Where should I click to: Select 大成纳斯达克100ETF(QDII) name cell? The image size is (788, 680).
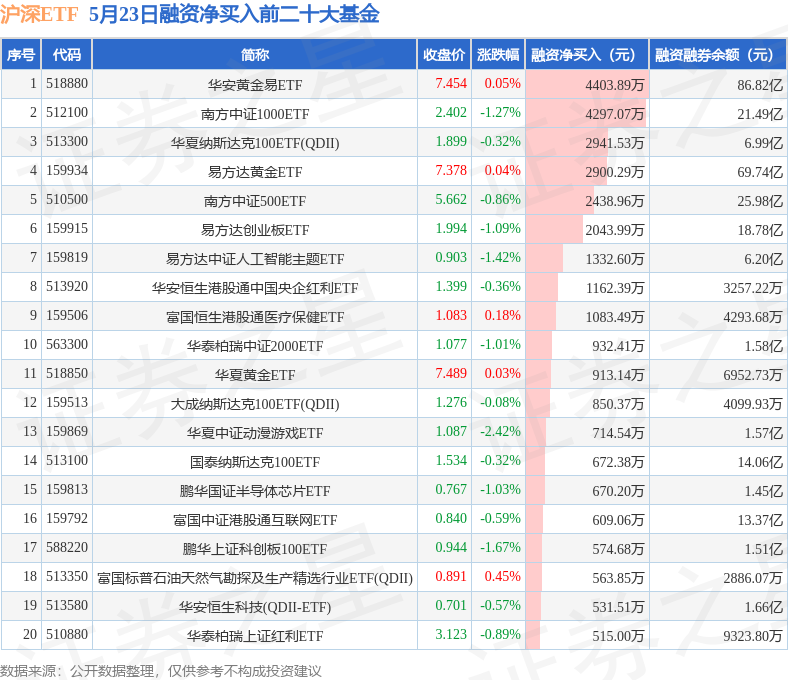click(255, 404)
